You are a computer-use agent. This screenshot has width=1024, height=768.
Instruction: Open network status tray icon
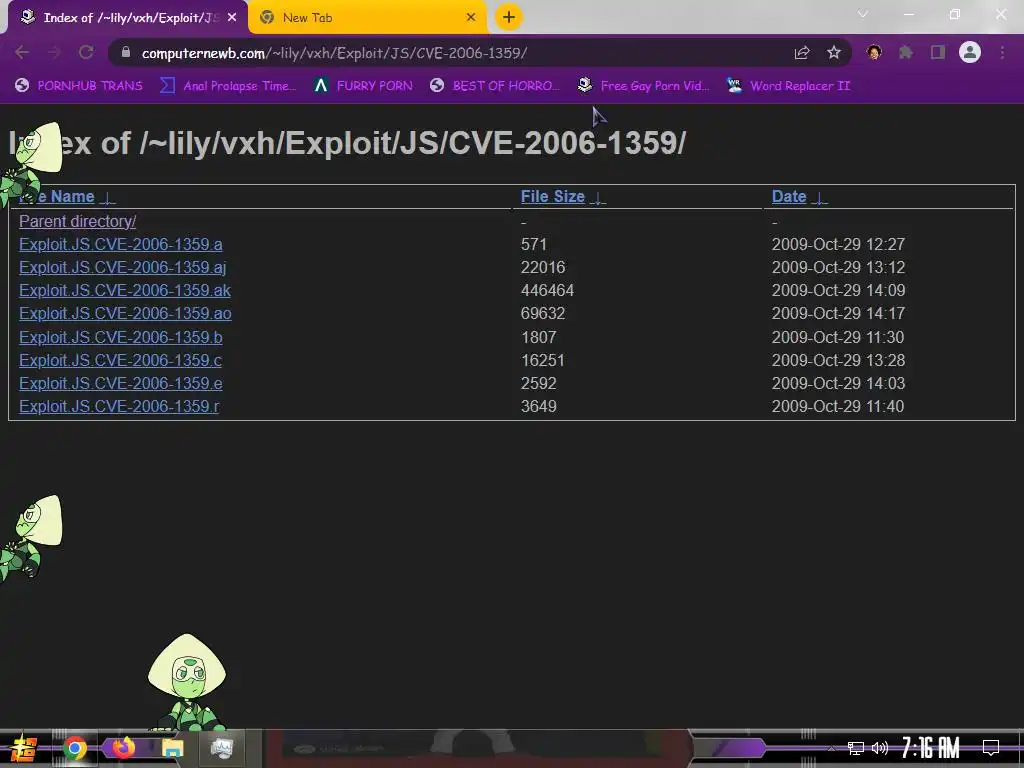856,748
